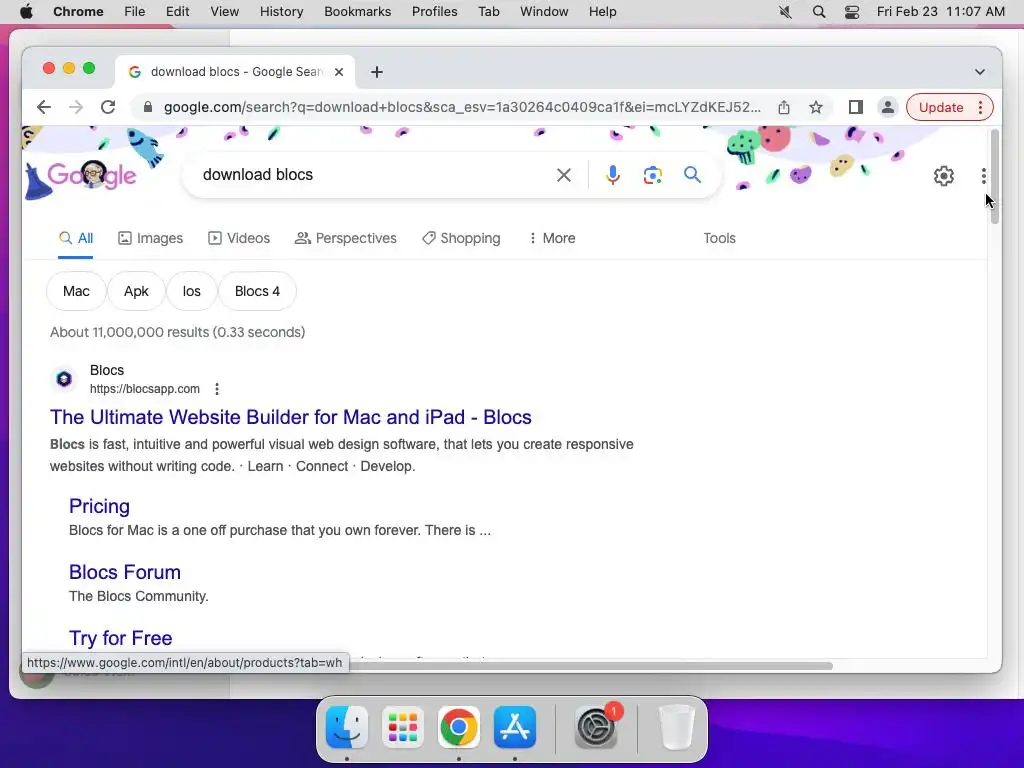Open the Profiles menu
This screenshot has width=1024, height=768.
pyautogui.click(x=434, y=12)
